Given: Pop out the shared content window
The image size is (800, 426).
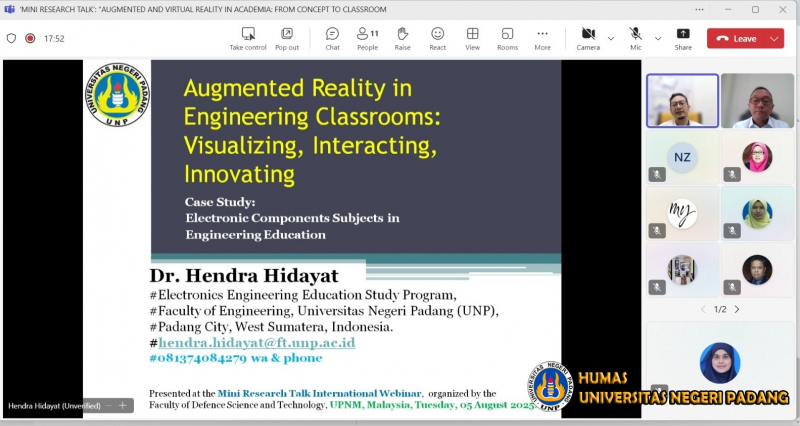Looking at the screenshot, I should 287,39.
